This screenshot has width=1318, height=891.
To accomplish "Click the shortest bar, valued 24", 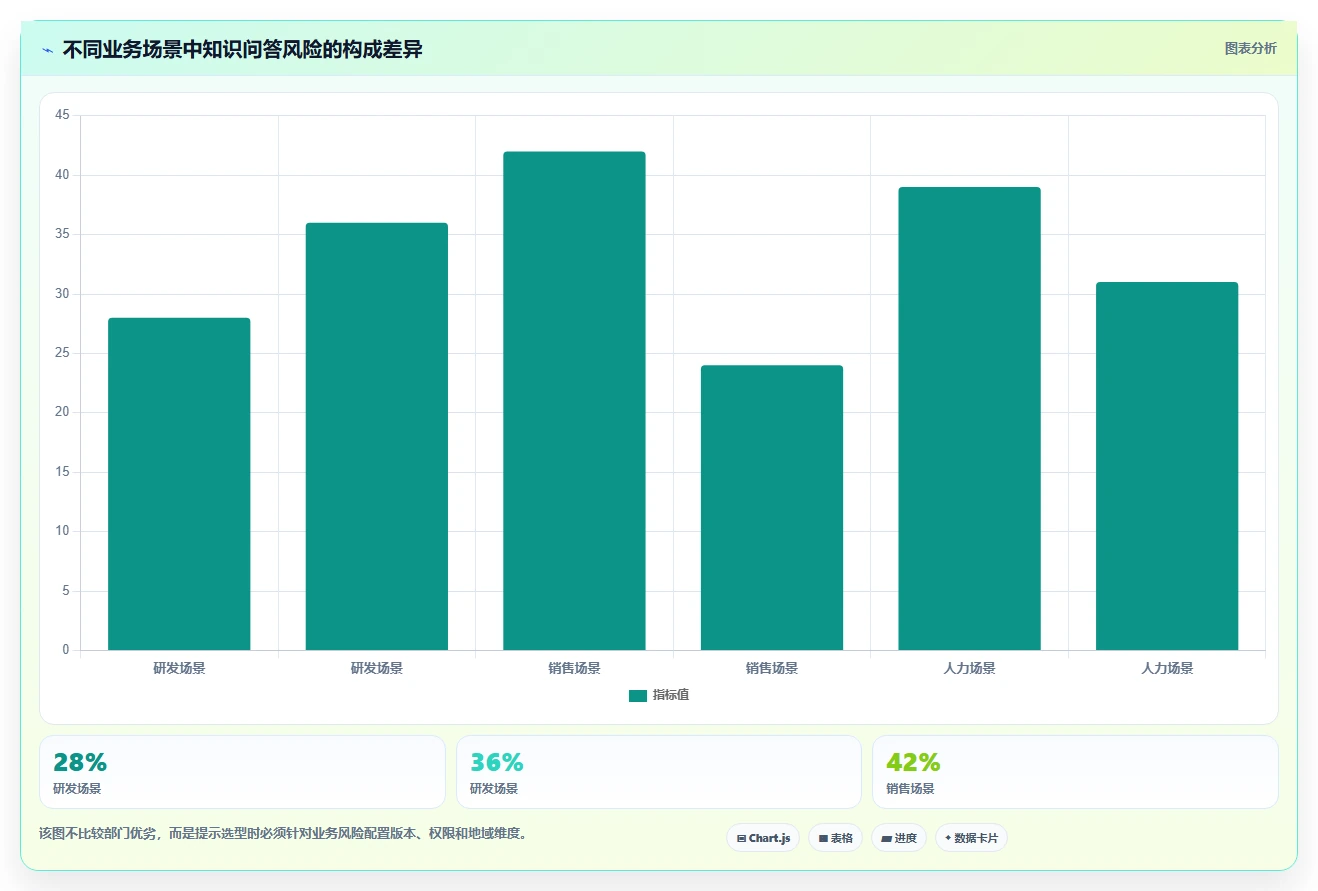I will pos(772,508).
